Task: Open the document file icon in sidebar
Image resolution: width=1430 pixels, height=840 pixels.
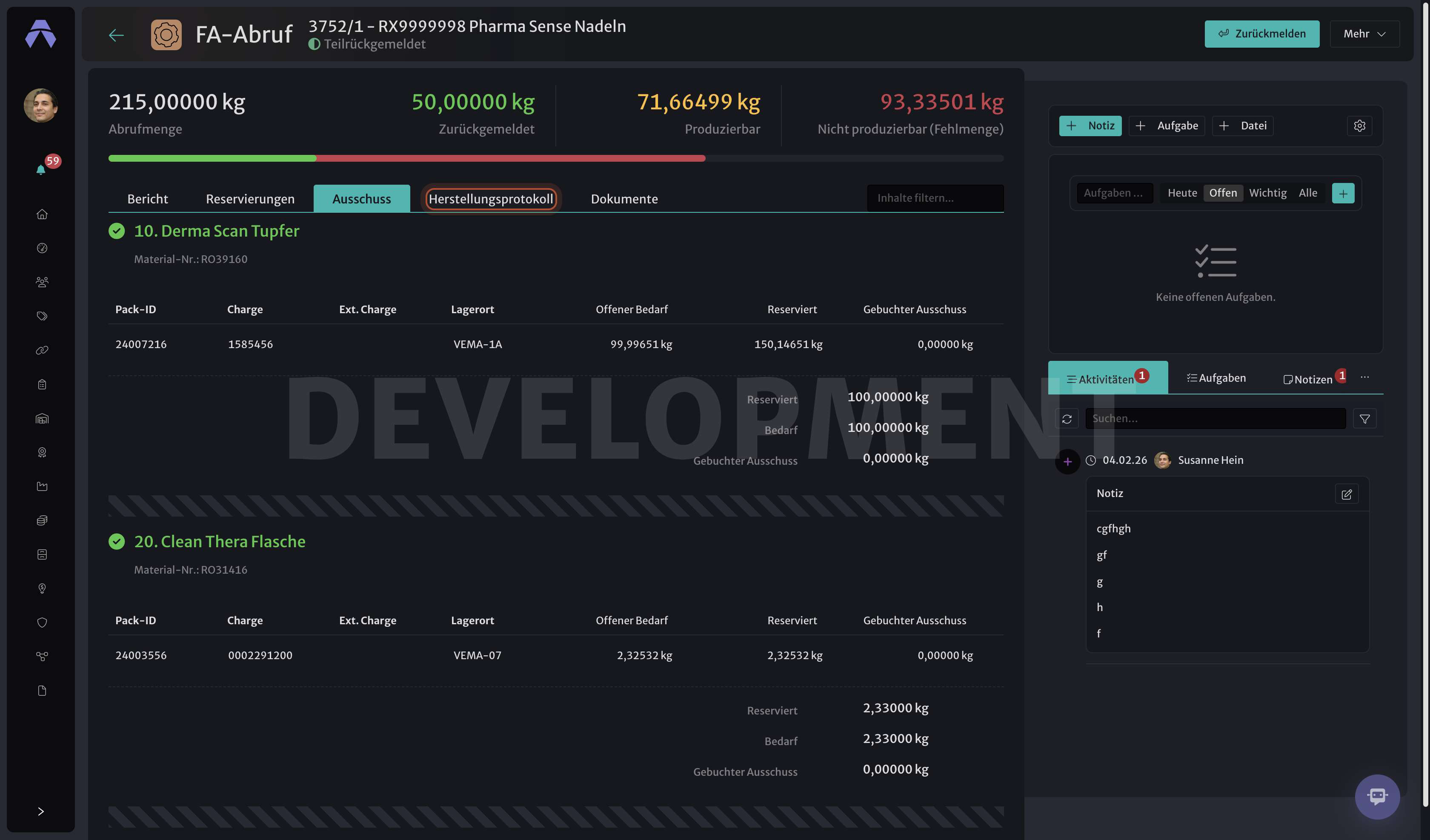Action: tap(42, 691)
